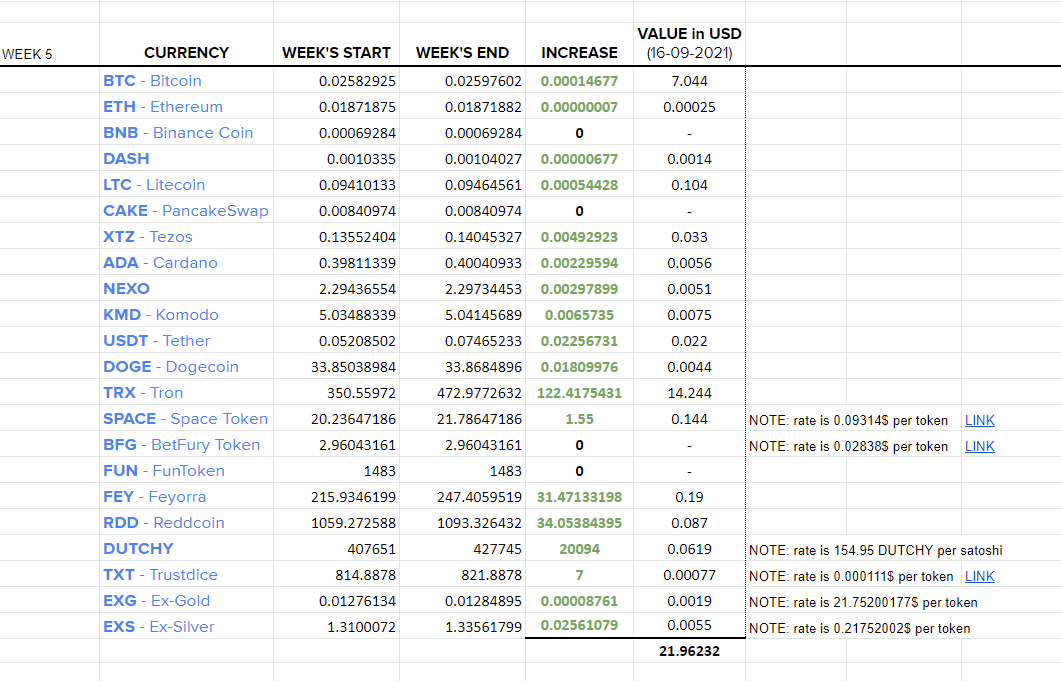
Task: Open the LINK next to Trustdice note
Action: 979,576
